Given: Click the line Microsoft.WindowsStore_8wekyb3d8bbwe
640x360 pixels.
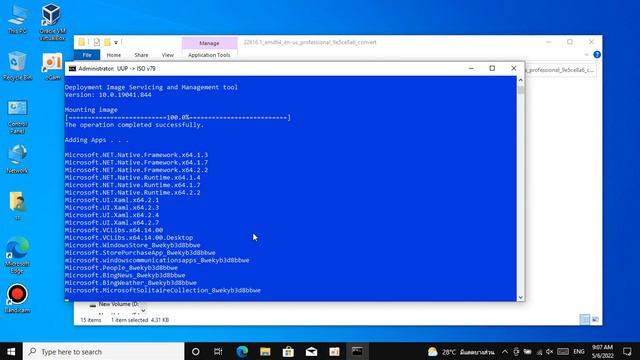Looking at the screenshot, I should (x=132, y=245).
